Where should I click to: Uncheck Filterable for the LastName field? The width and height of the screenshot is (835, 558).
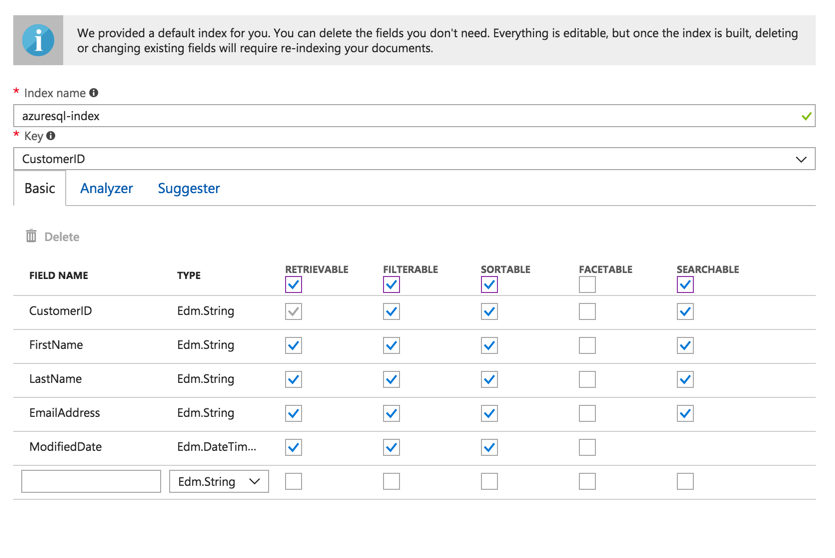tap(391, 380)
